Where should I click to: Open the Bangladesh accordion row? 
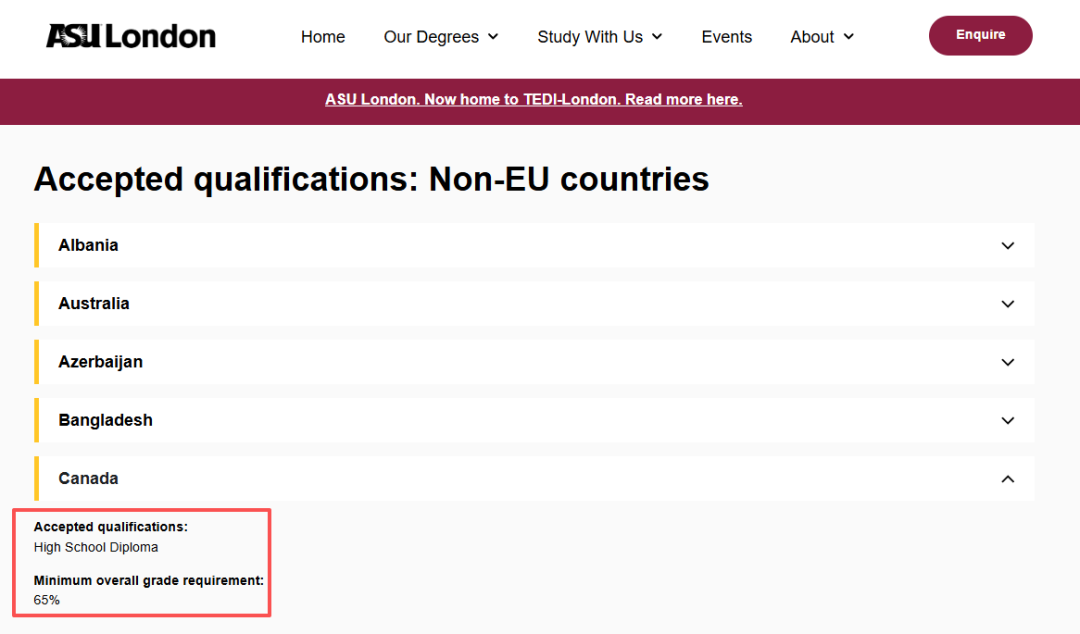pos(105,420)
